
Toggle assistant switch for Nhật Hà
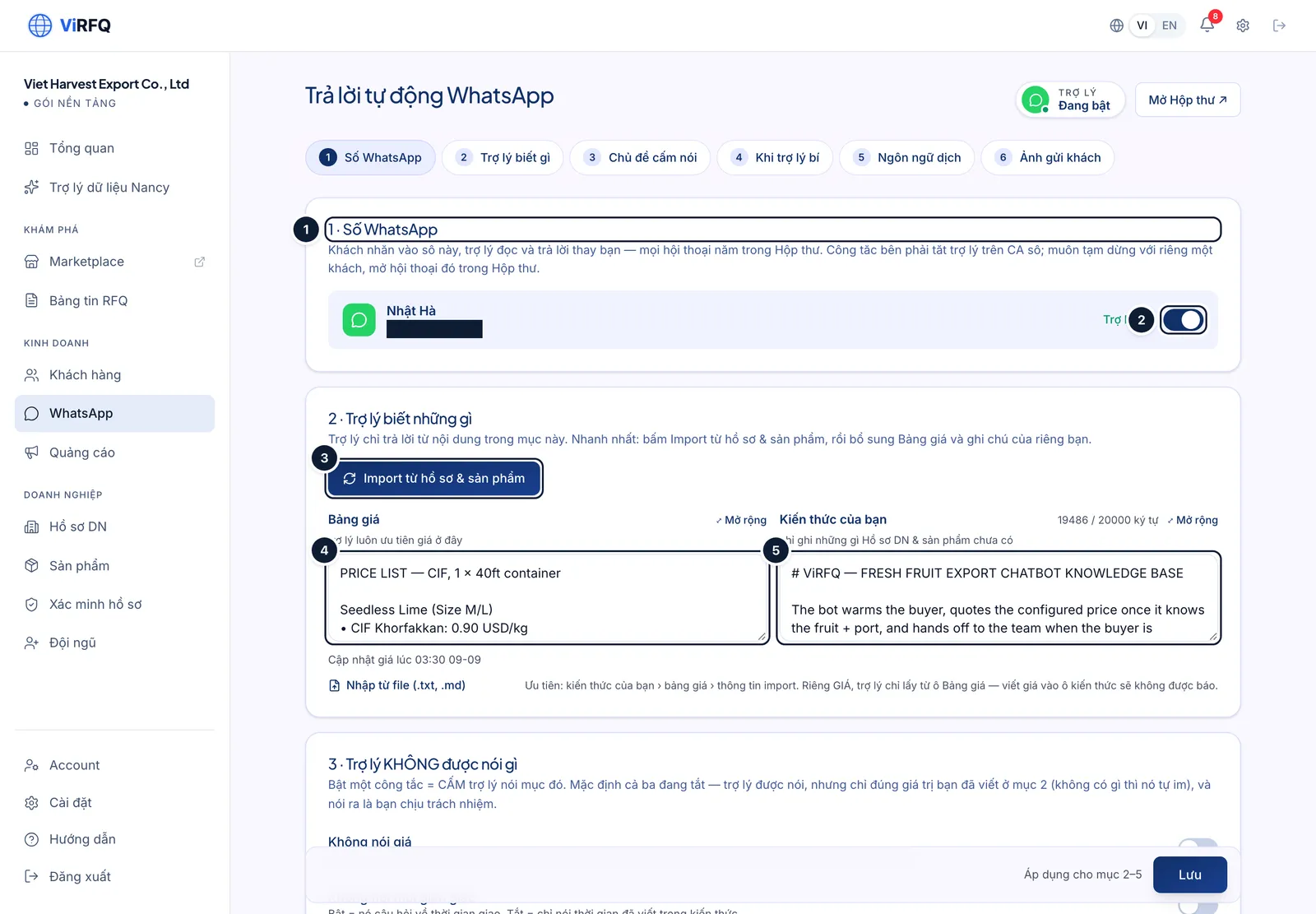tap(1184, 320)
